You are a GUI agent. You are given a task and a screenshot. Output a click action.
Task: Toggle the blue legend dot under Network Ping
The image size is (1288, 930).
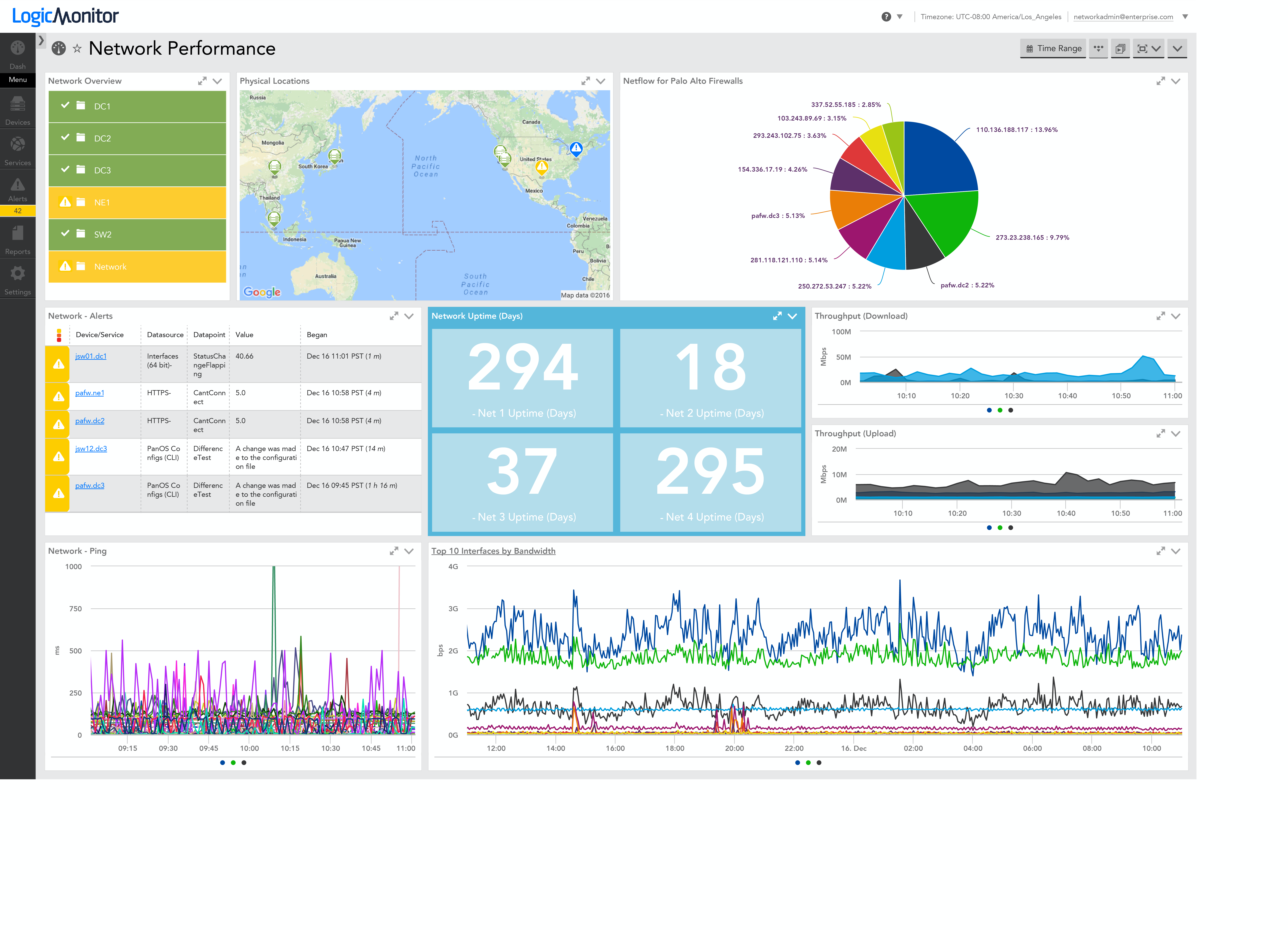(x=223, y=763)
